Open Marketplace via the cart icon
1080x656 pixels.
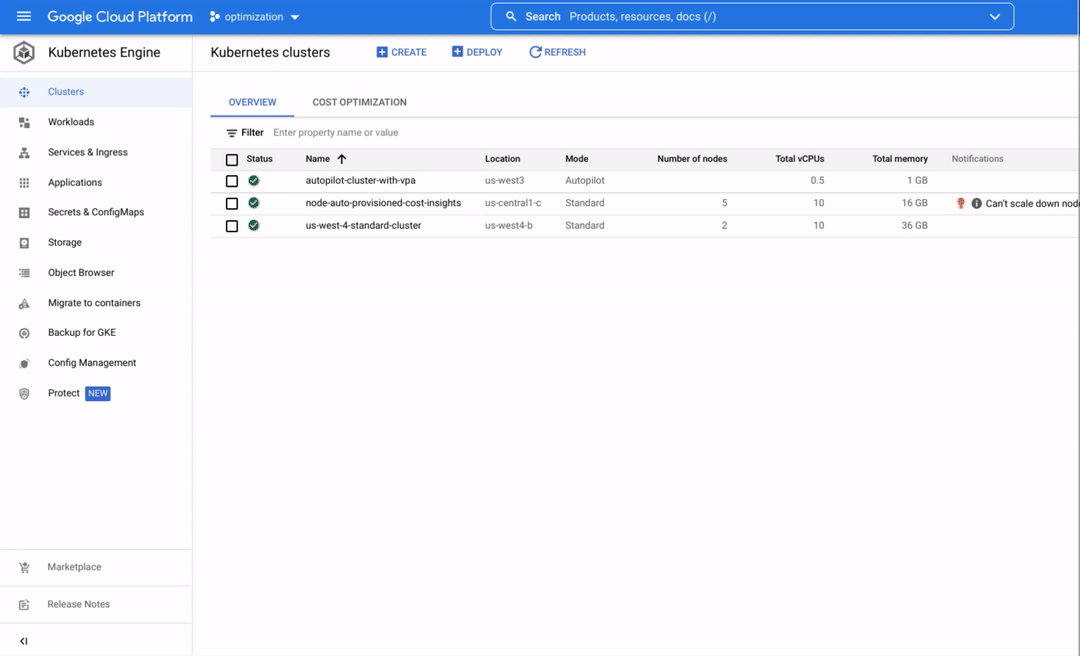24,568
